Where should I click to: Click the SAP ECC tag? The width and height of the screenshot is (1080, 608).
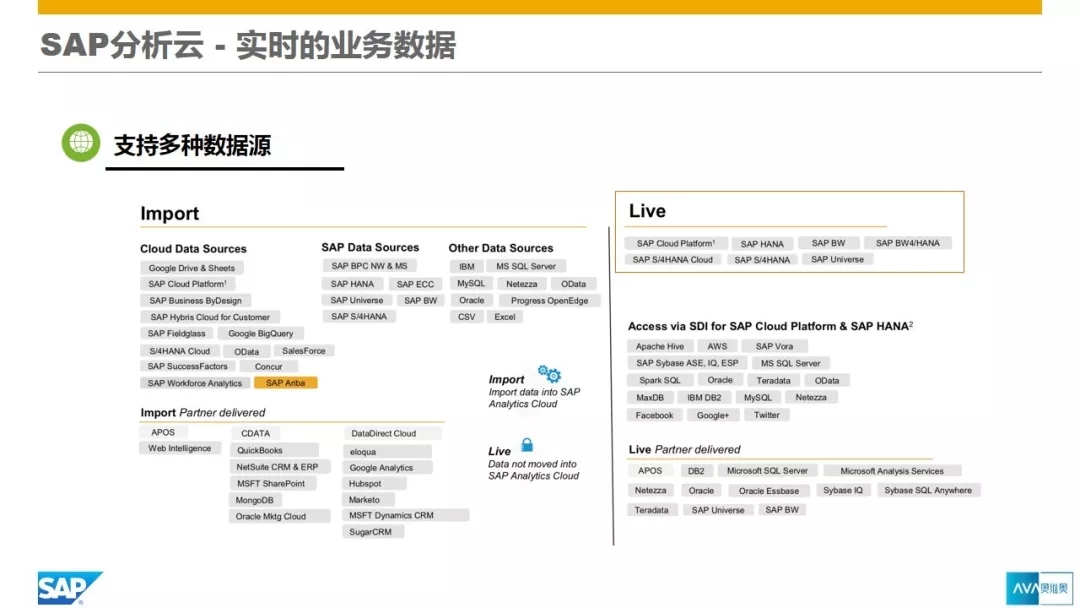(x=415, y=284)
